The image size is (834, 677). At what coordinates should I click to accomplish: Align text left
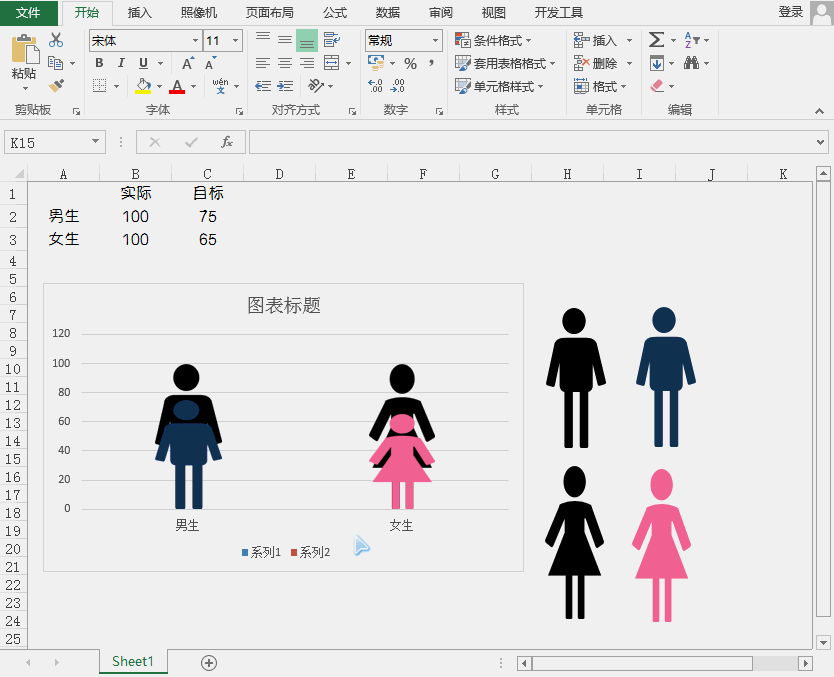pos(263,63)
